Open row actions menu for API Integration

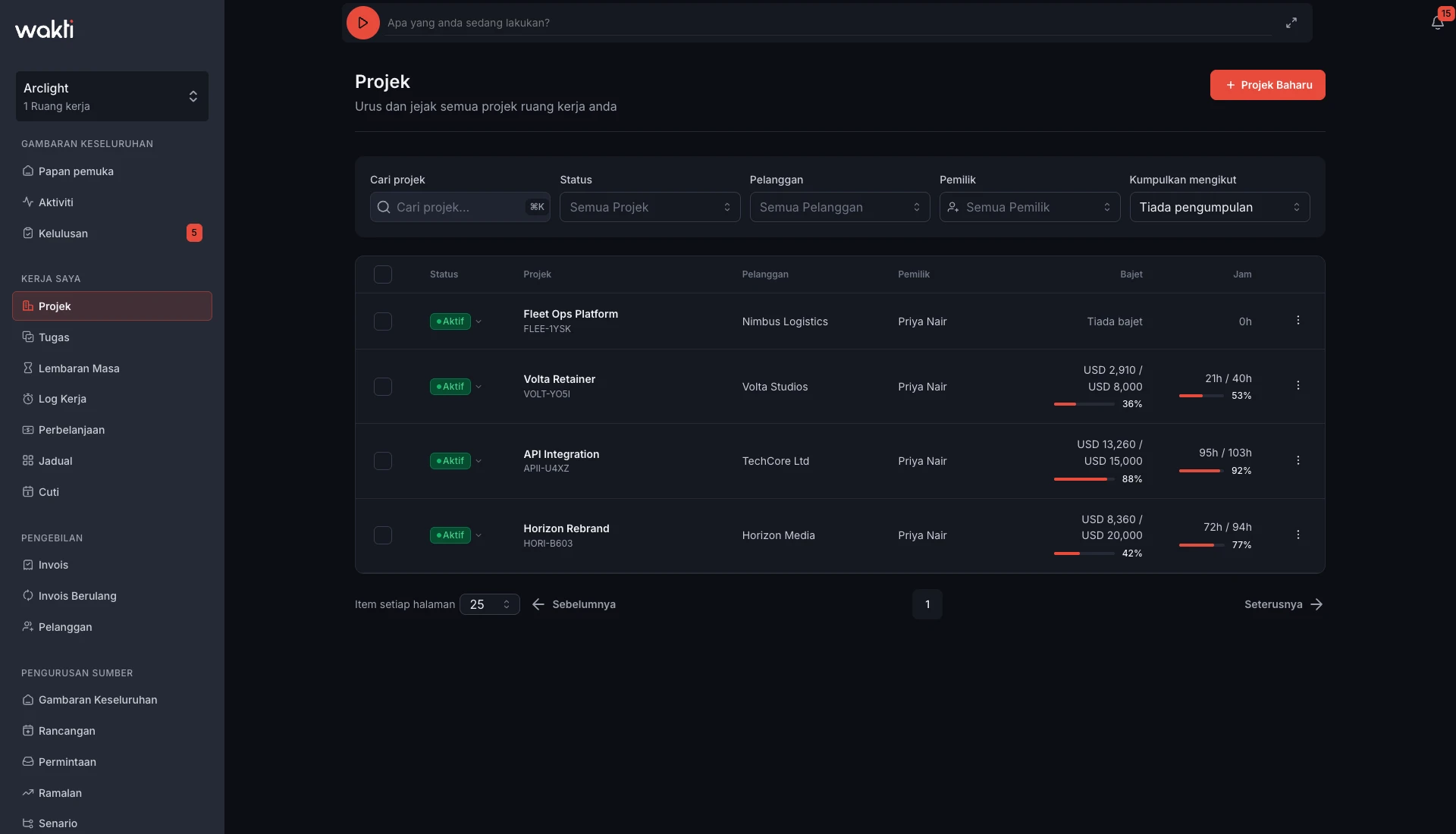coord(1298,461)
